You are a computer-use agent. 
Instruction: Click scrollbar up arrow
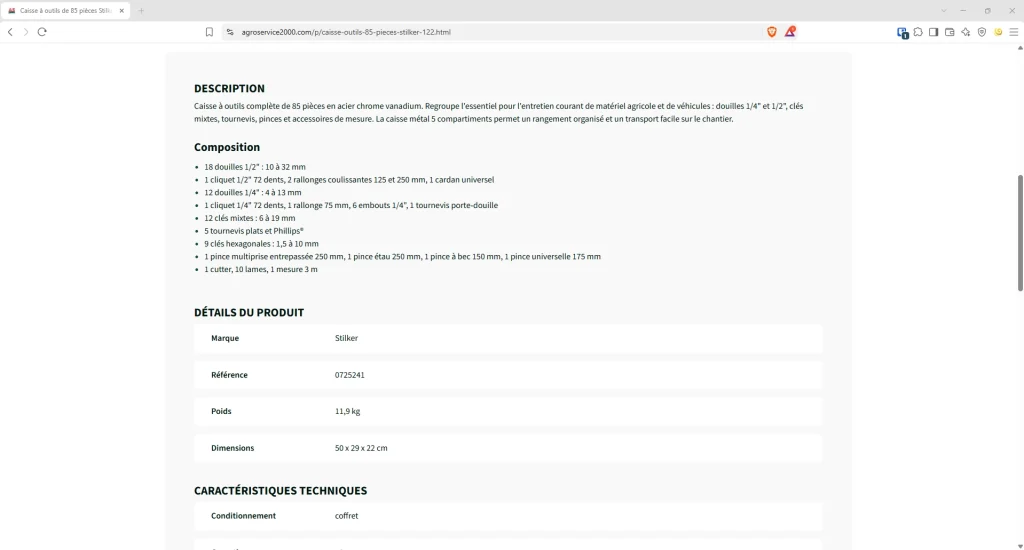(1020, 48)
